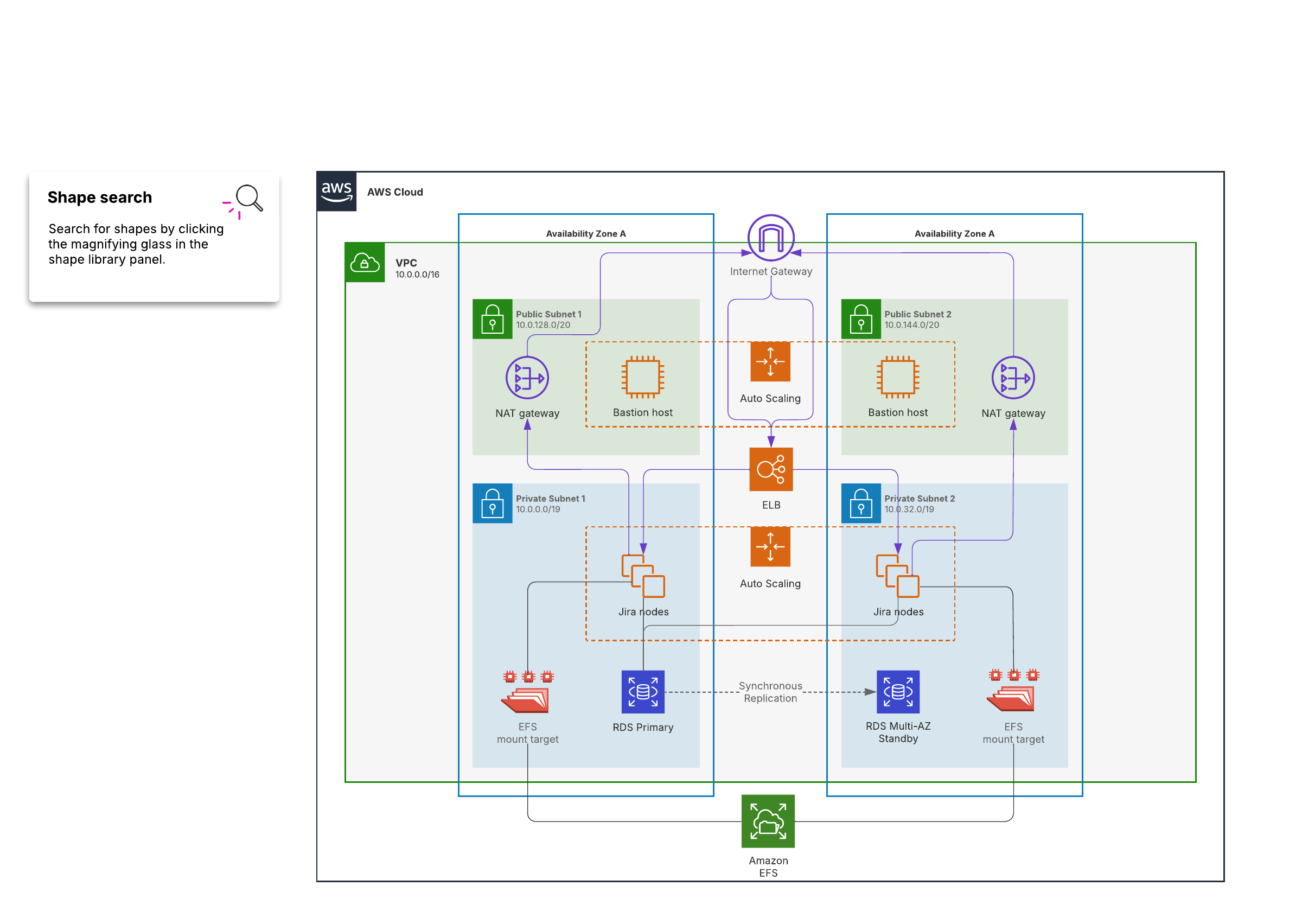The image size is (1302, 924).
Task: Click the lower Auto Scaling icon
Action: [770, 547]
